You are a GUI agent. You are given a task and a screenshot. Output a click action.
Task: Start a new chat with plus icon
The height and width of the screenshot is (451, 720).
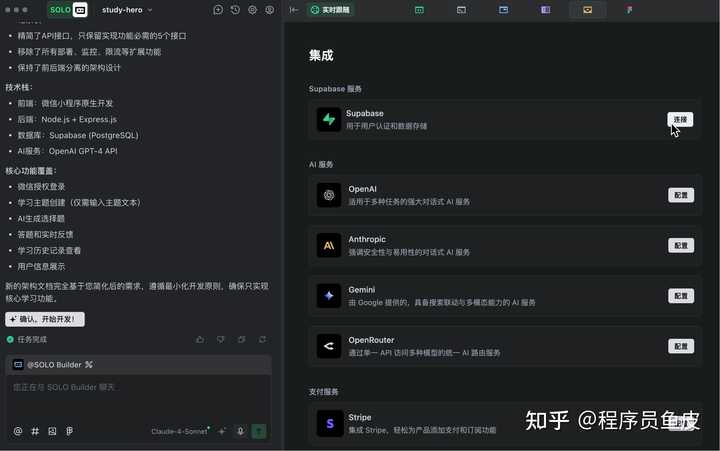tap(218, 10)
